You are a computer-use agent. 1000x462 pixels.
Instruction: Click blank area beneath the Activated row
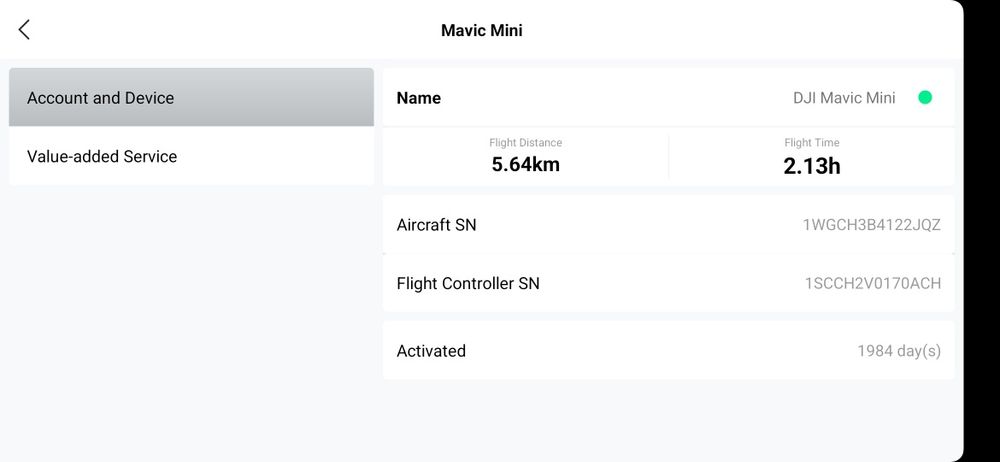[x=668, y=420]
